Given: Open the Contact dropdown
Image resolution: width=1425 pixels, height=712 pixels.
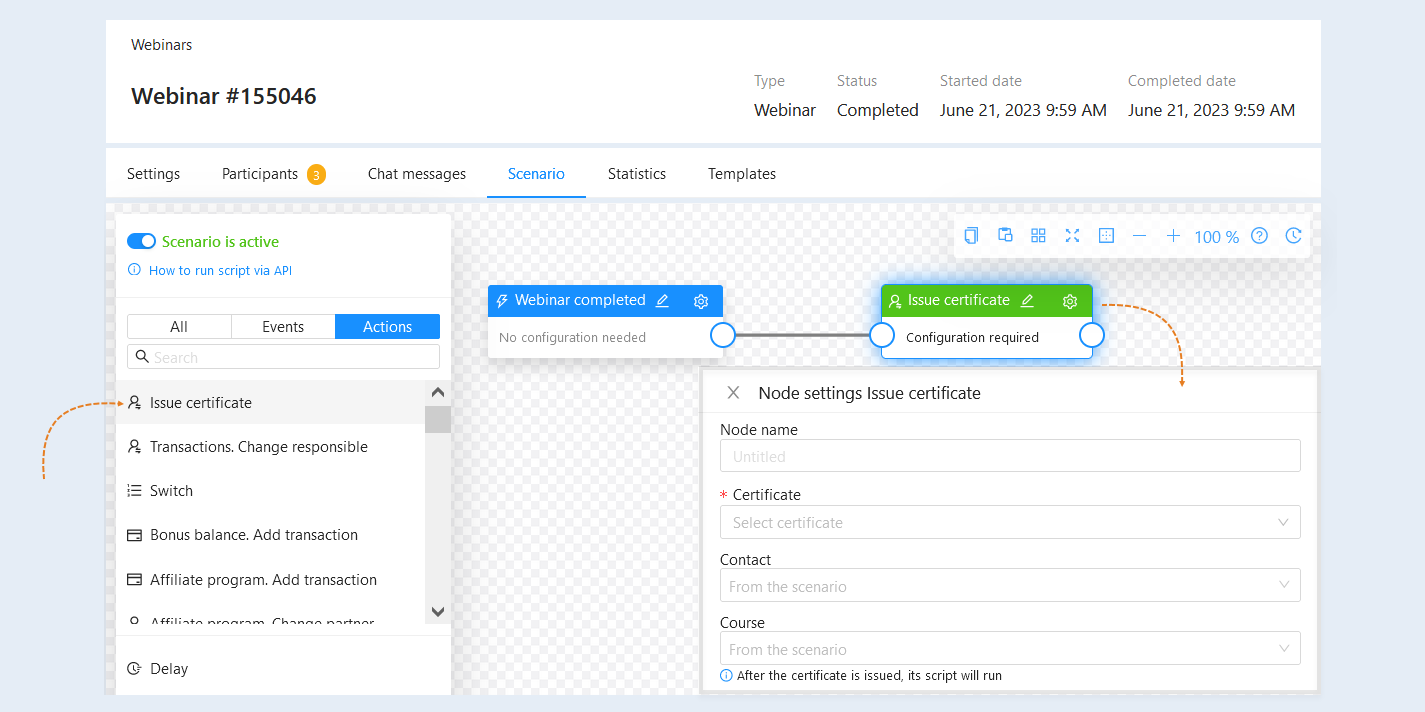Looking at the screenshot, I should click(x=1010, y=586).
